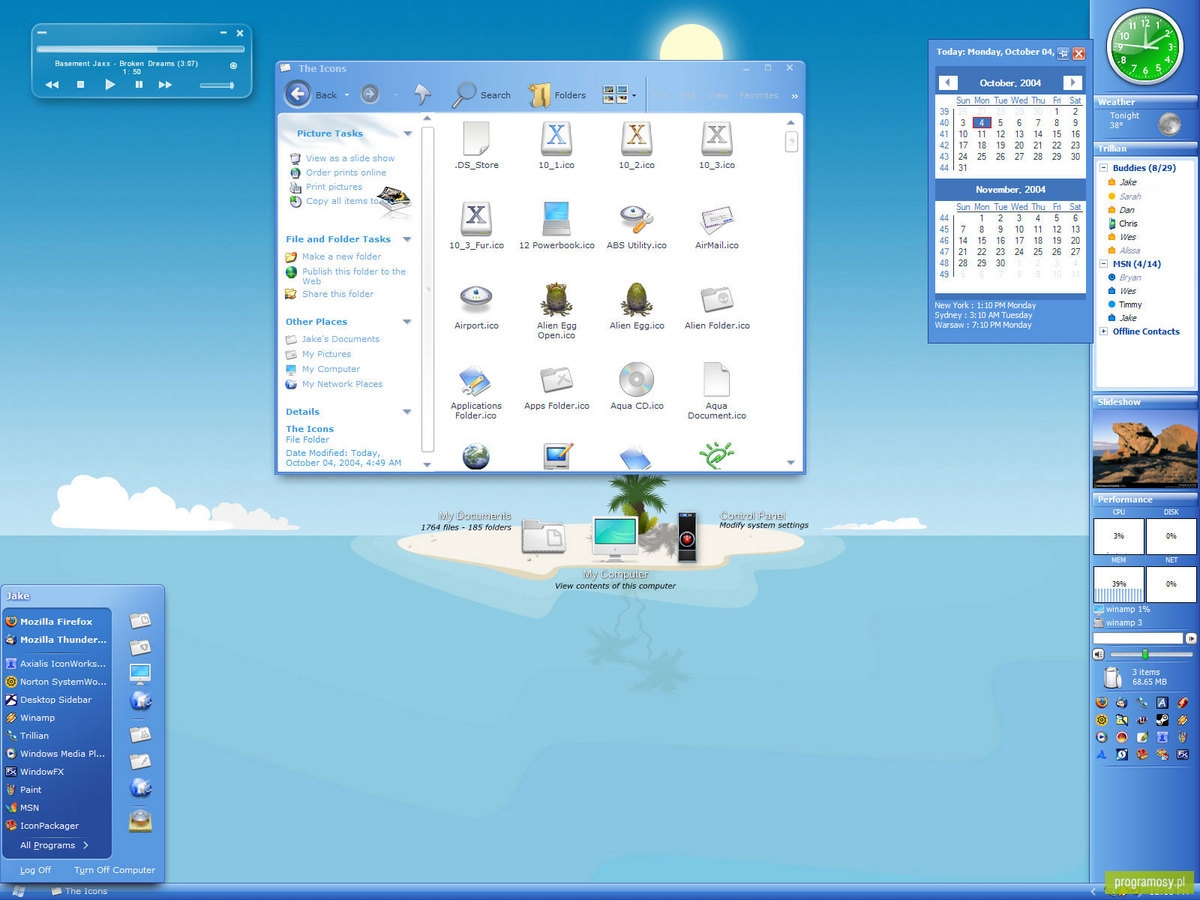The height and width of the screenshot is (900, 1200).
Task: Go to the next month in the calendar
Action: 1072,83
